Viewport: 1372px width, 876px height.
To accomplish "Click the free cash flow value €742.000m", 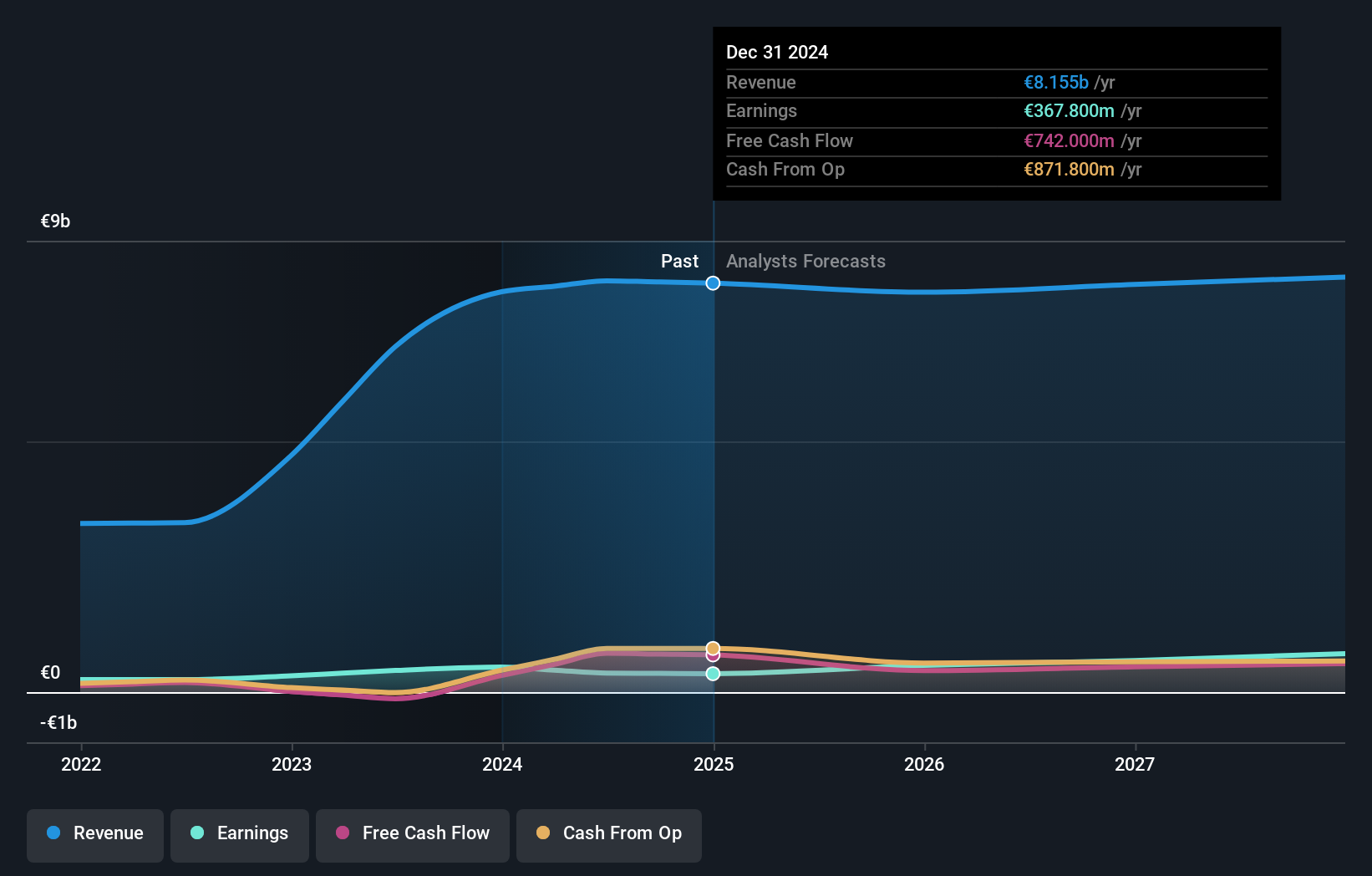I will (1069, 140).
